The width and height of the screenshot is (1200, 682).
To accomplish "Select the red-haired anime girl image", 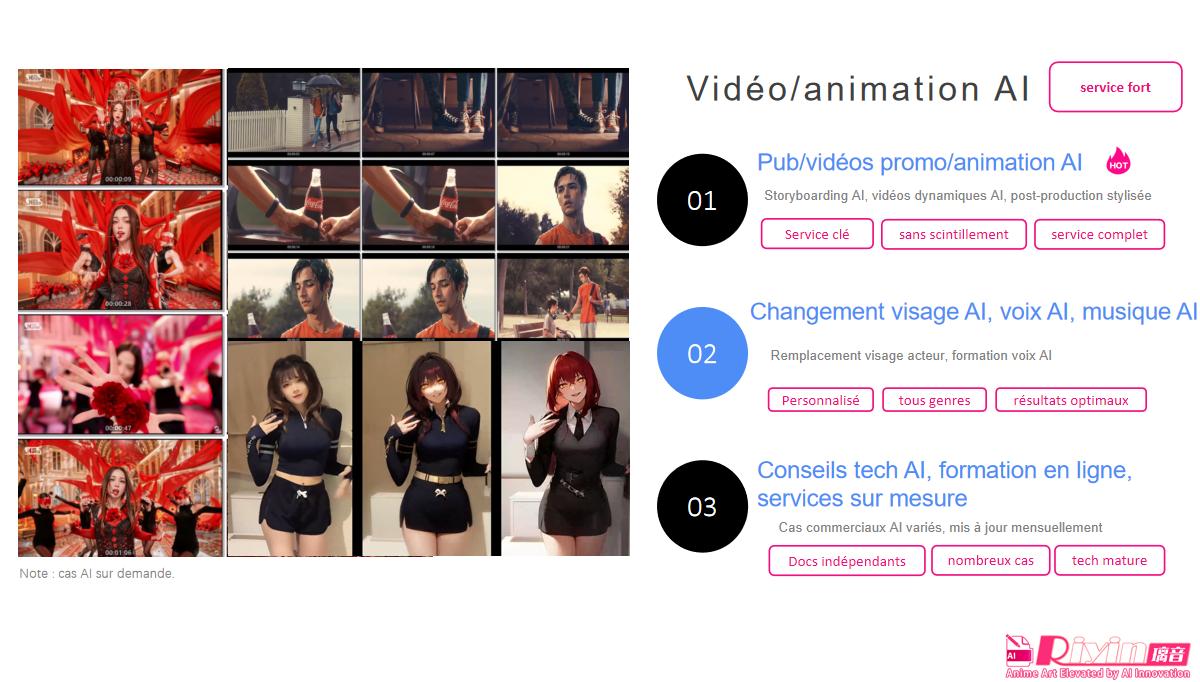I will pos(564,448).
